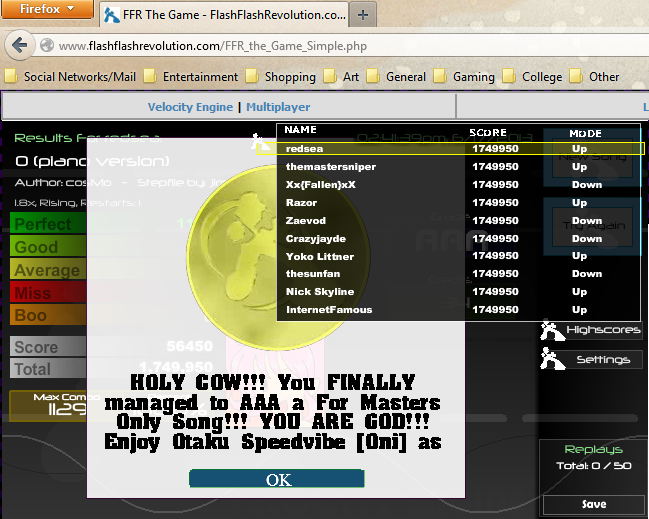Select the FFR The Game tab
The height and width of the screenshot is (519, 649).
click(x=224, y=14)
